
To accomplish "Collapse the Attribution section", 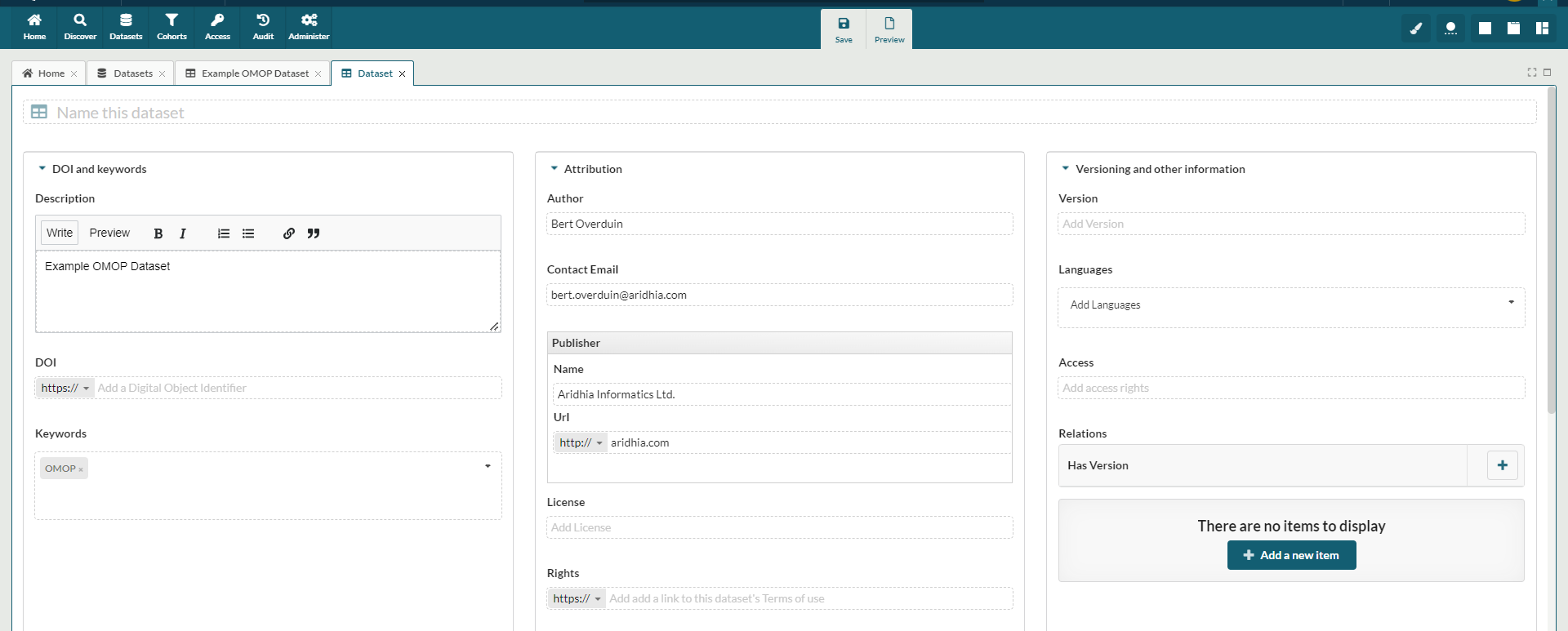I will pyautogui.click(x=555, y=169).
